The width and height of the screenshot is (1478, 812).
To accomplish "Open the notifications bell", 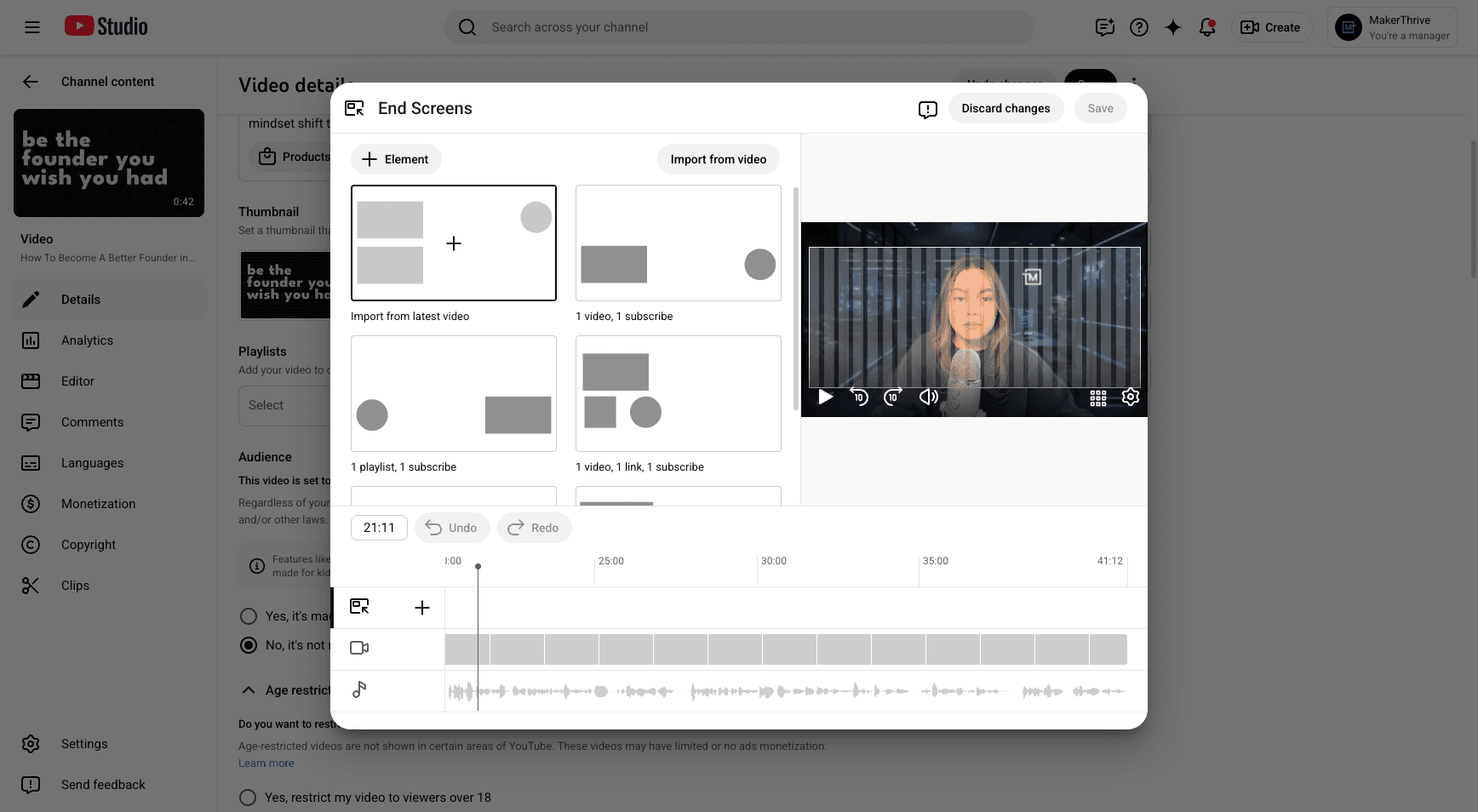I will (1207, 27).
